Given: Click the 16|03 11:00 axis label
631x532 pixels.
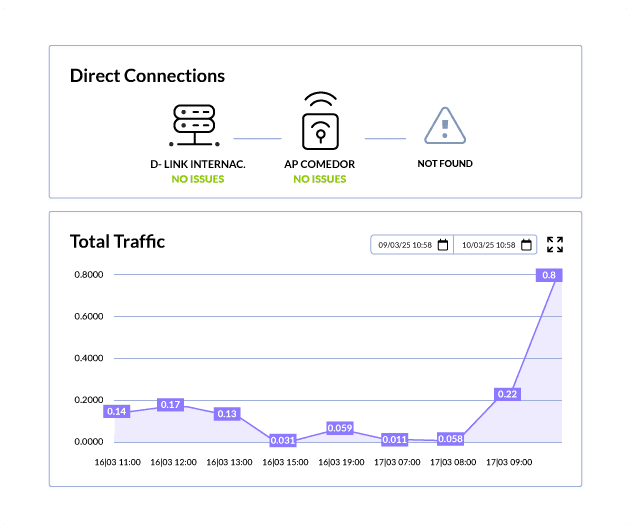Looking at the screenshot, I should point(118,462).
